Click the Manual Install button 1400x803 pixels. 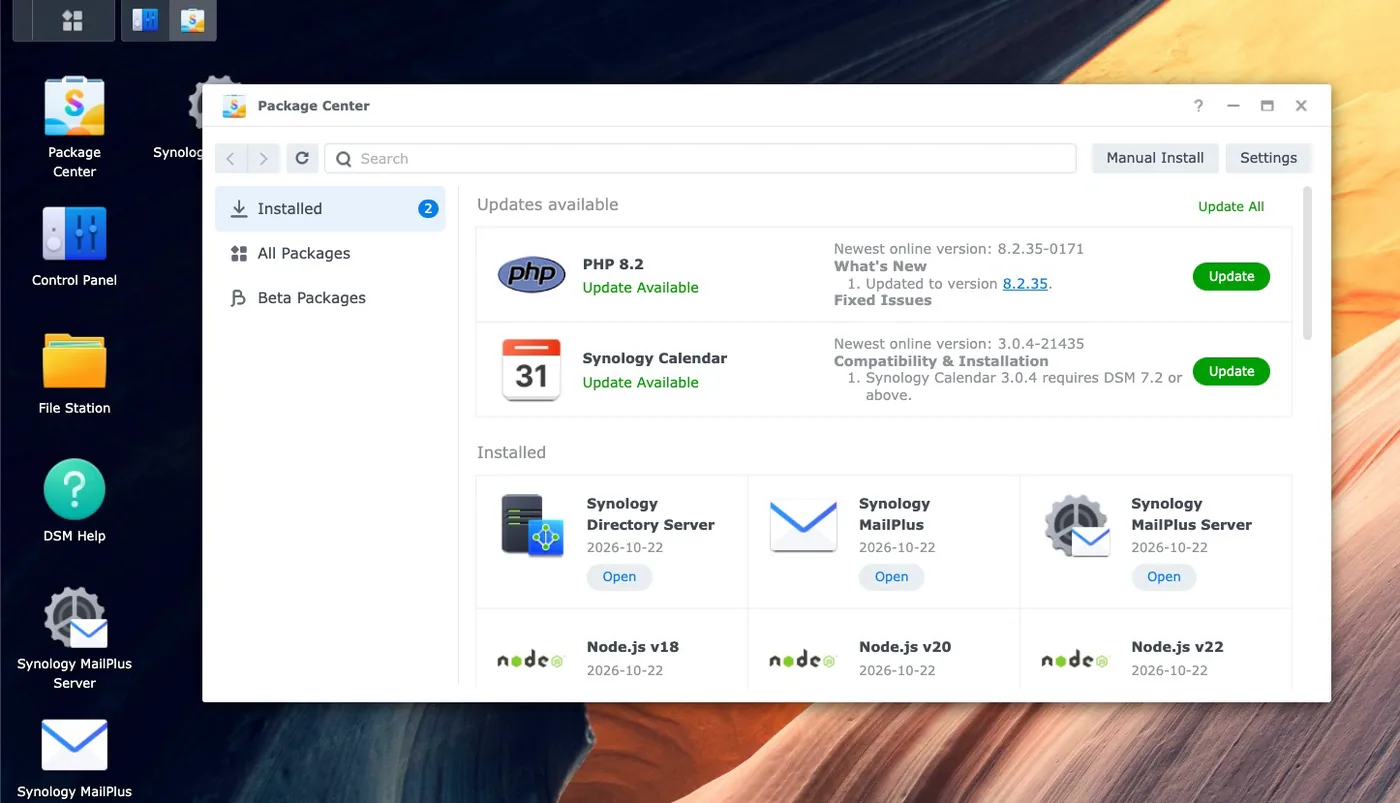point(1155,158)
